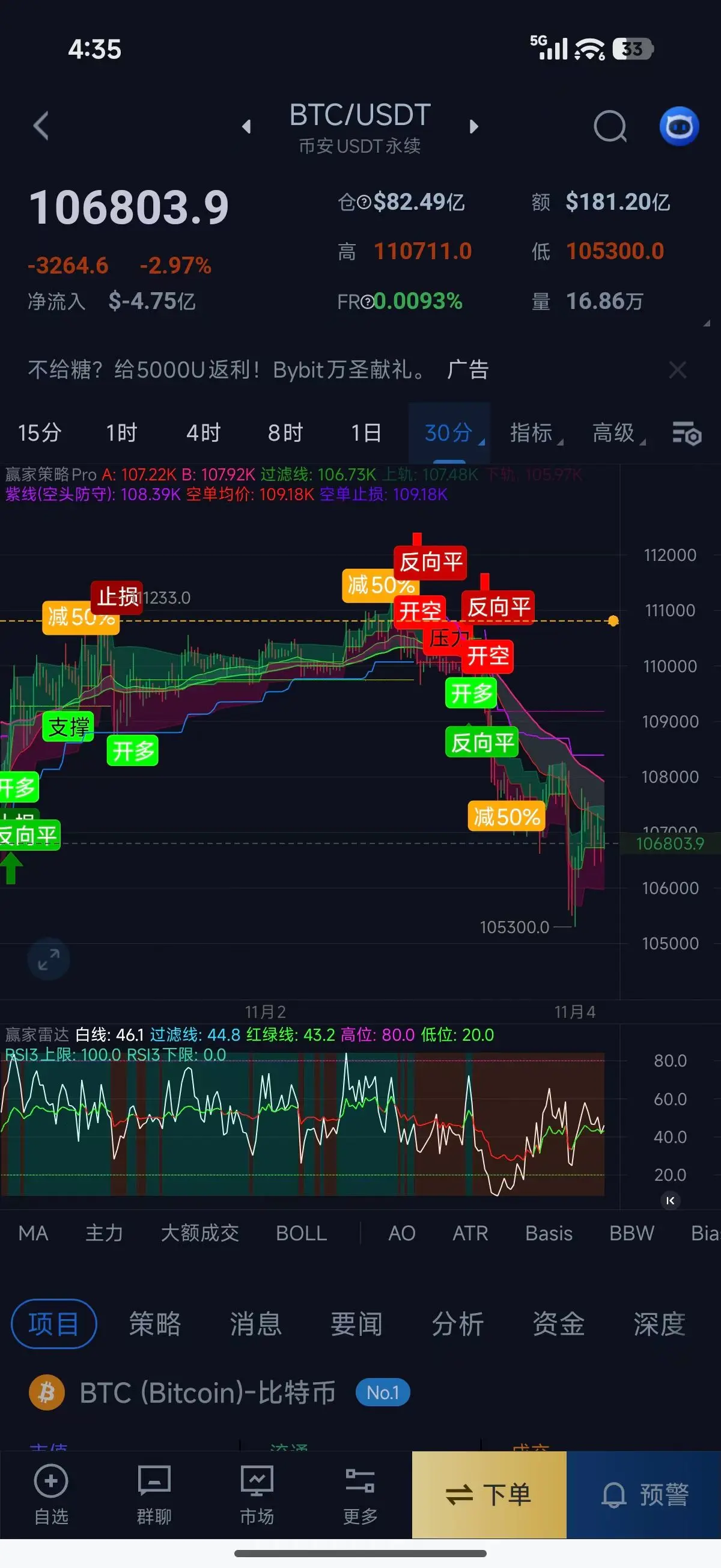Image resolution: width=721 pixels, height=1568 pixels.
Task: Tap the 止损 stop-loss chart marker
Action: (117, 596)
